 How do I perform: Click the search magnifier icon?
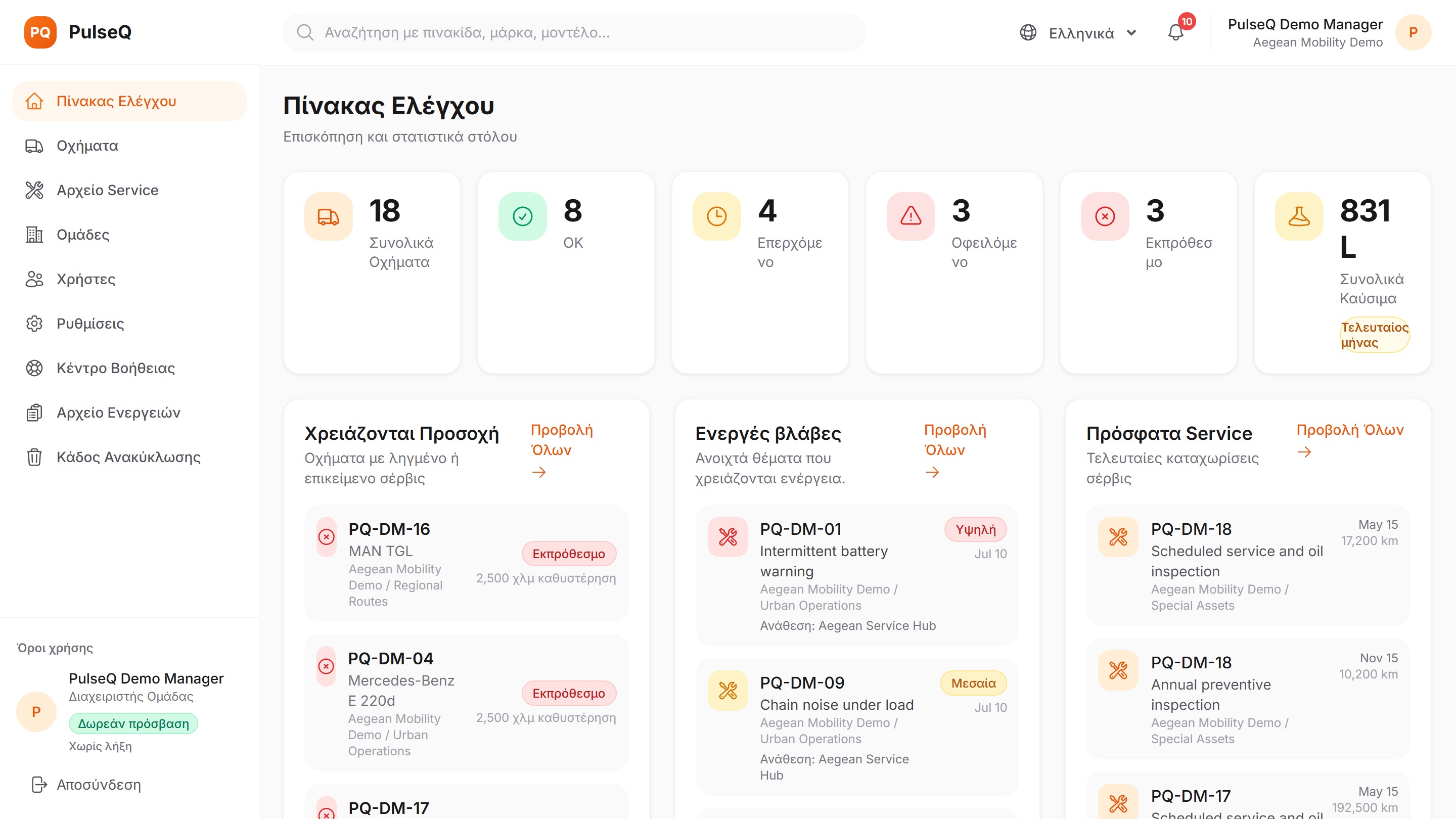coord(305,32)
